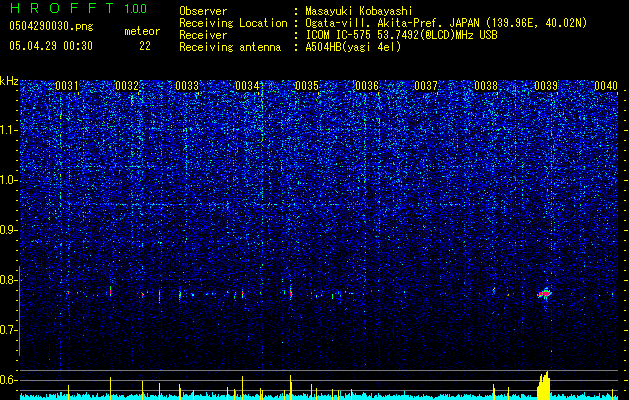Click the HROFFT 1.0.0 title text
Viewport: 629px width, 400px height.
tap(78, 9)
